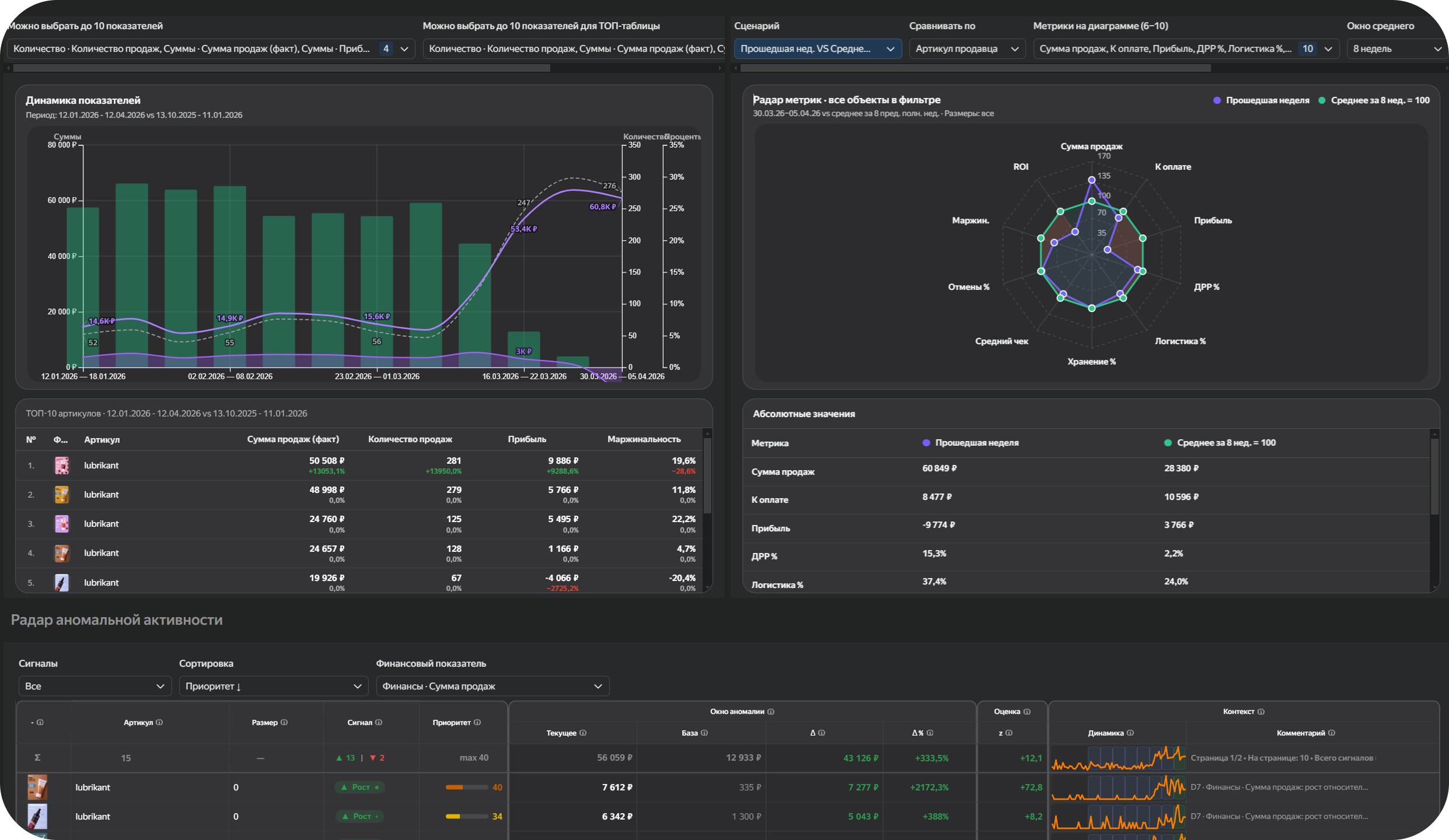This screenshot has height=840, width=1449.
Task: Click info icon next to Артикул header
Action: coord(159,722)
